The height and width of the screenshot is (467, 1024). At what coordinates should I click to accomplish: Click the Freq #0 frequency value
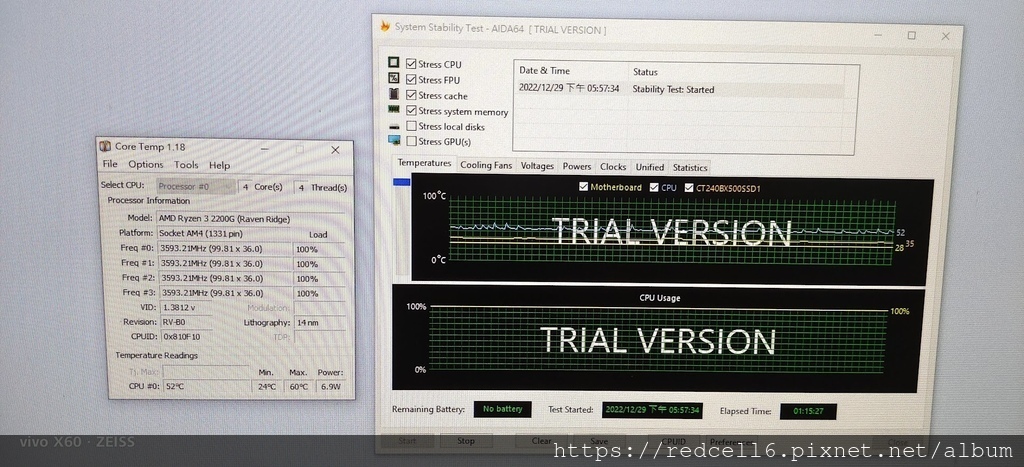click(x=224, y=249)
